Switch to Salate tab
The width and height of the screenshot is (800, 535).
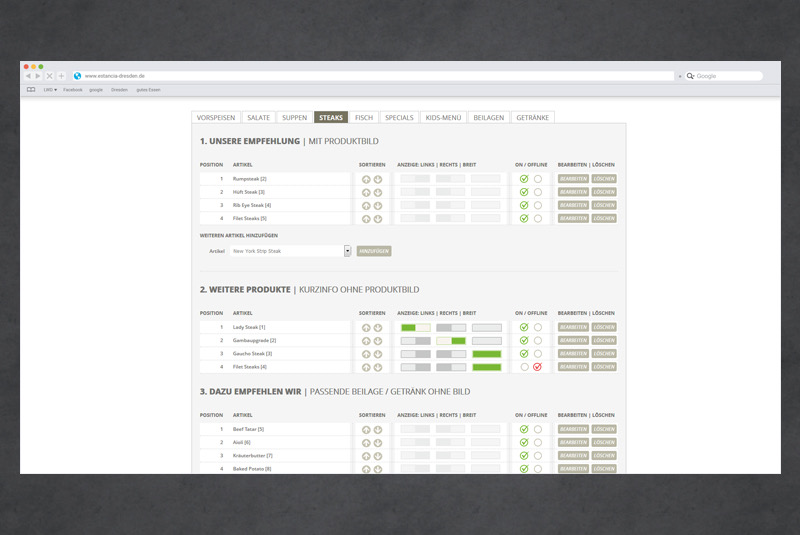point(259,118)
